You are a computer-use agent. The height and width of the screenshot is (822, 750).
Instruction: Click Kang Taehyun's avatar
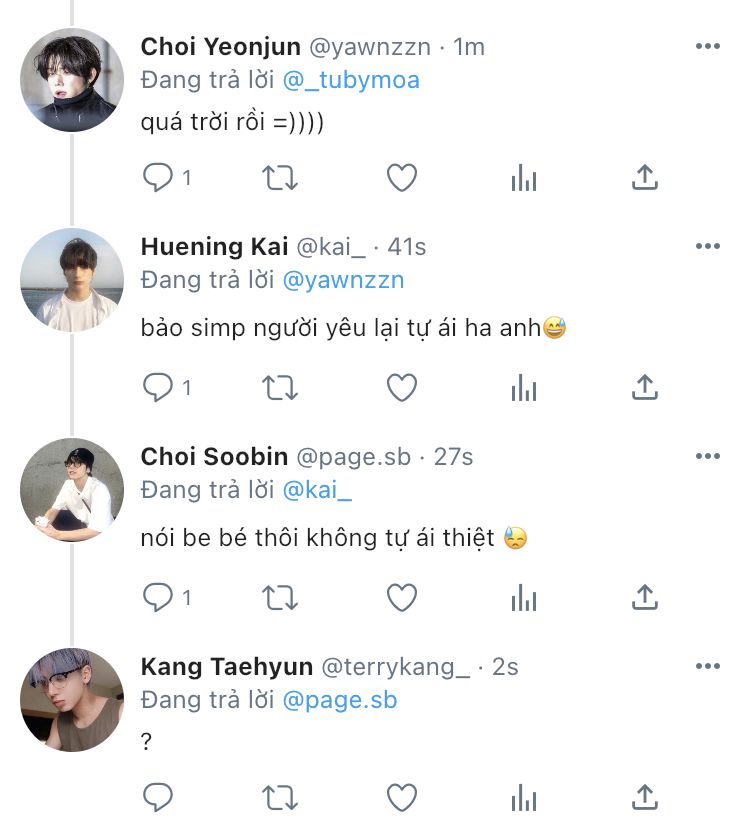[72, 700]
